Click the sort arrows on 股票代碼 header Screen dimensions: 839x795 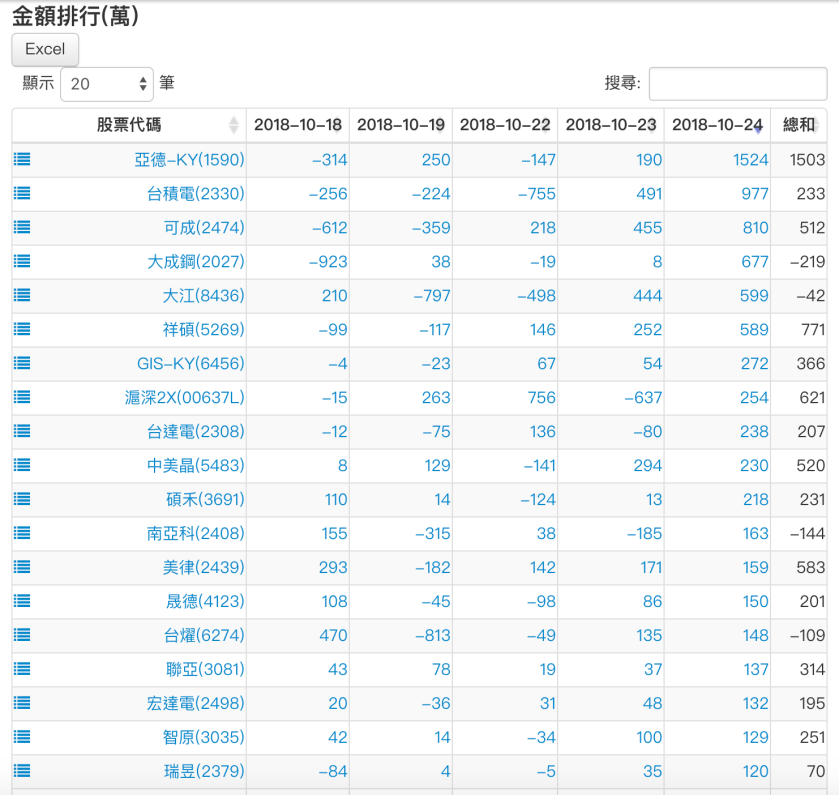pos(235,125)
